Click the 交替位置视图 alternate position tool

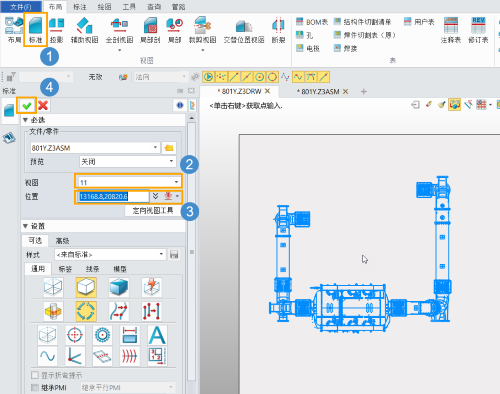point(244,30)
